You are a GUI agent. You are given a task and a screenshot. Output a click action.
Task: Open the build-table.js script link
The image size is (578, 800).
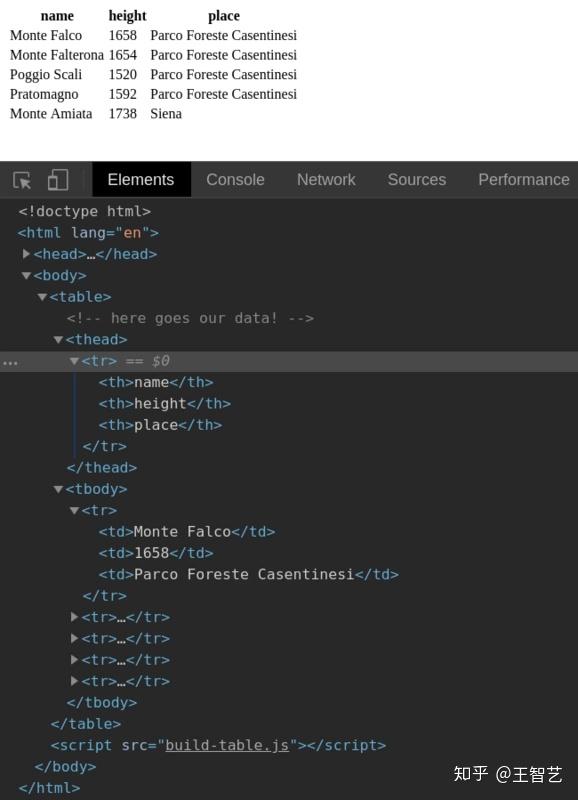point(227,745)
